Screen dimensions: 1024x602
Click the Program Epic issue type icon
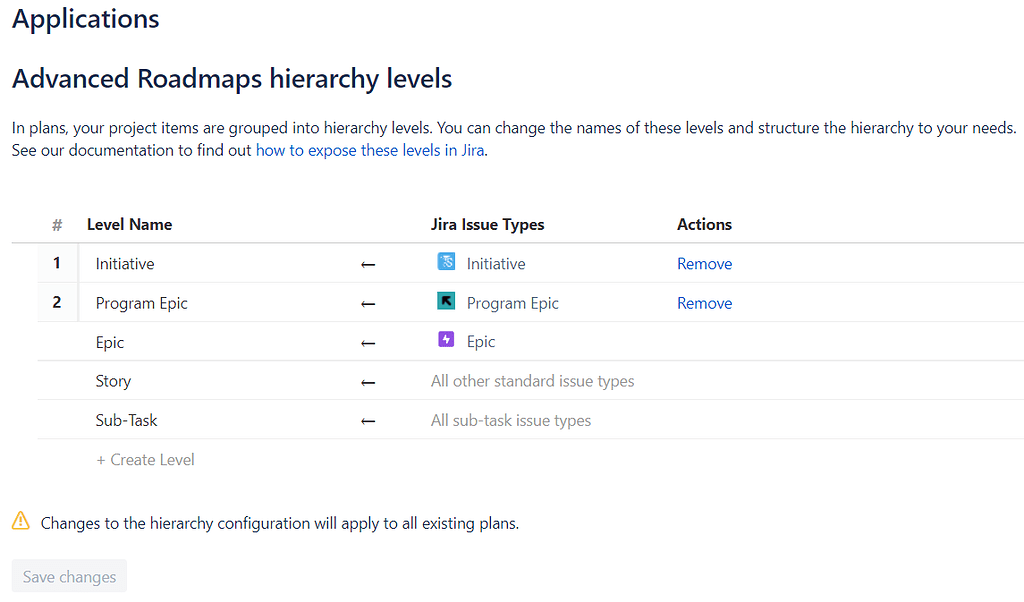(446, 302)
